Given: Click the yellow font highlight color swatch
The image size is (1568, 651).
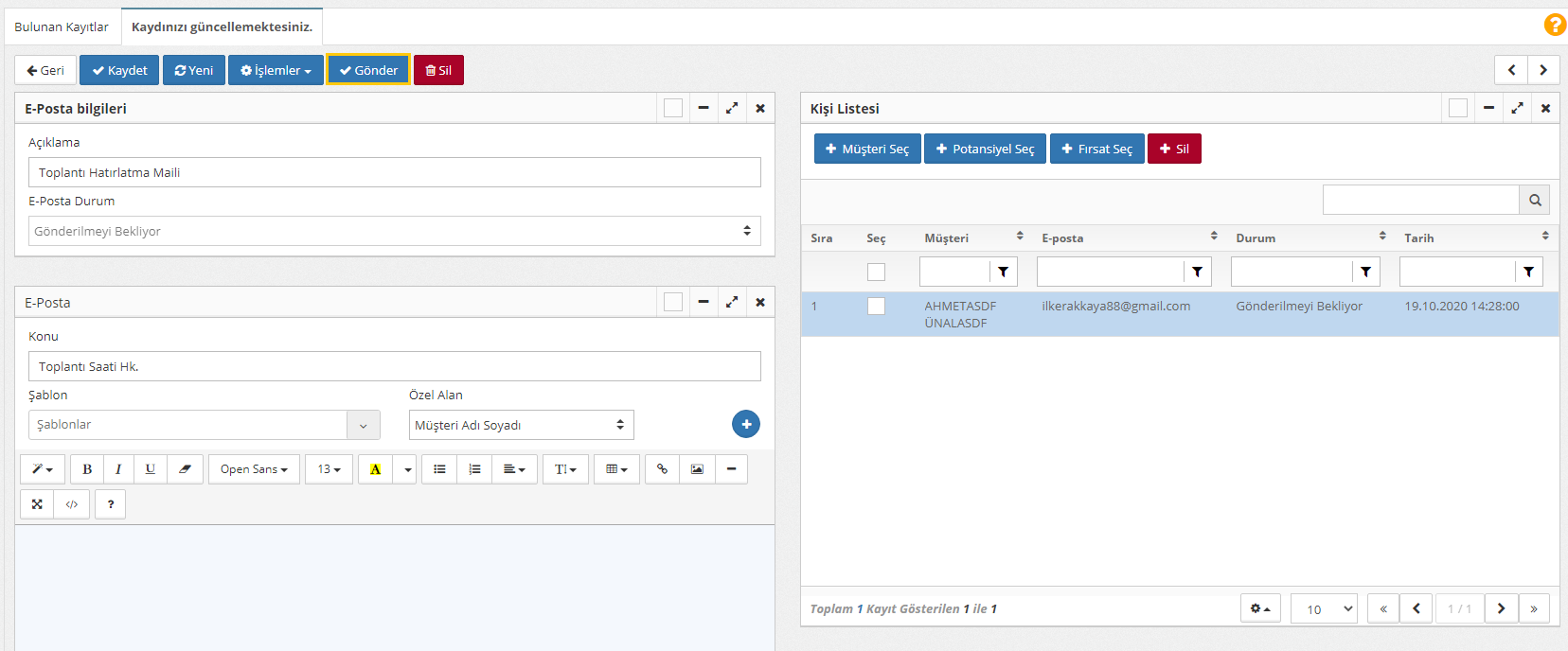Looking at the screenshot, I should [375, 469].
